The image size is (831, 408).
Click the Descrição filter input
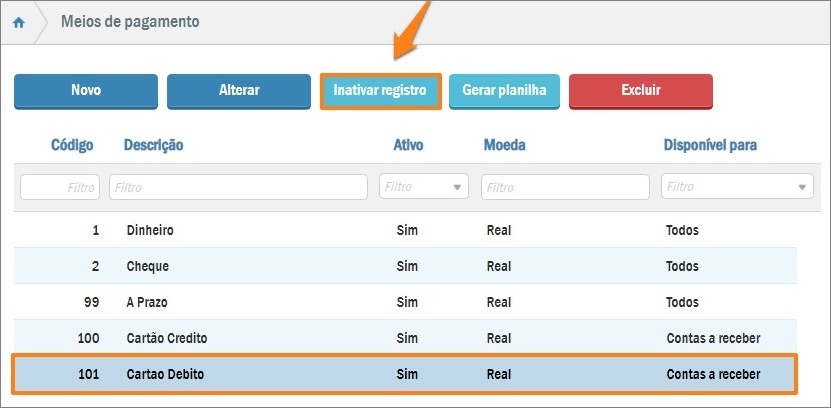(238, 187)
